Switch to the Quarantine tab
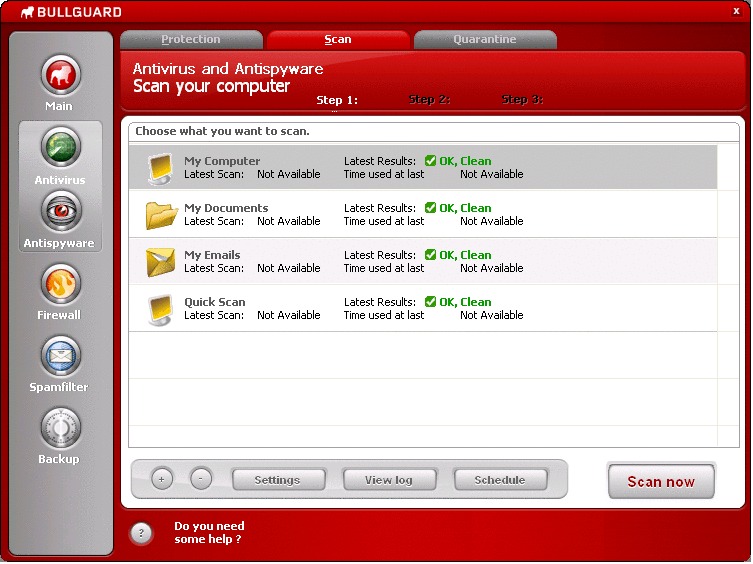The image size is (753, 564). [485, 39]
